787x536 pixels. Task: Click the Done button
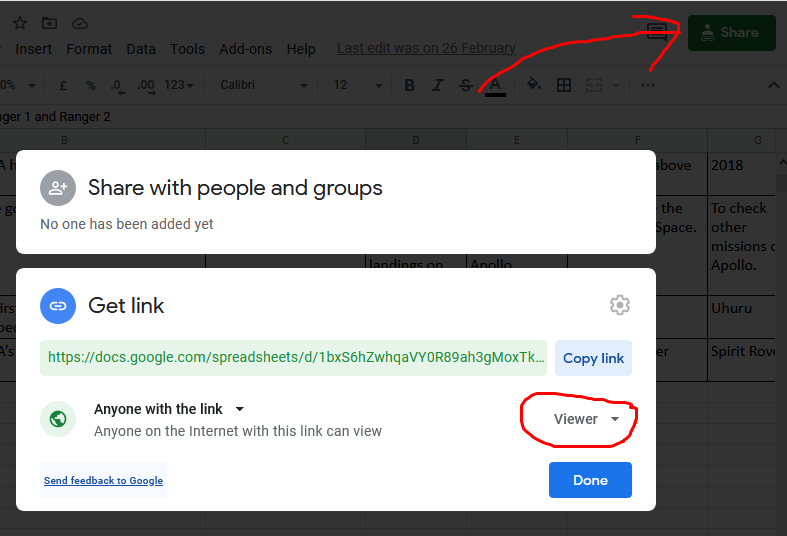[x=590, y=480]
